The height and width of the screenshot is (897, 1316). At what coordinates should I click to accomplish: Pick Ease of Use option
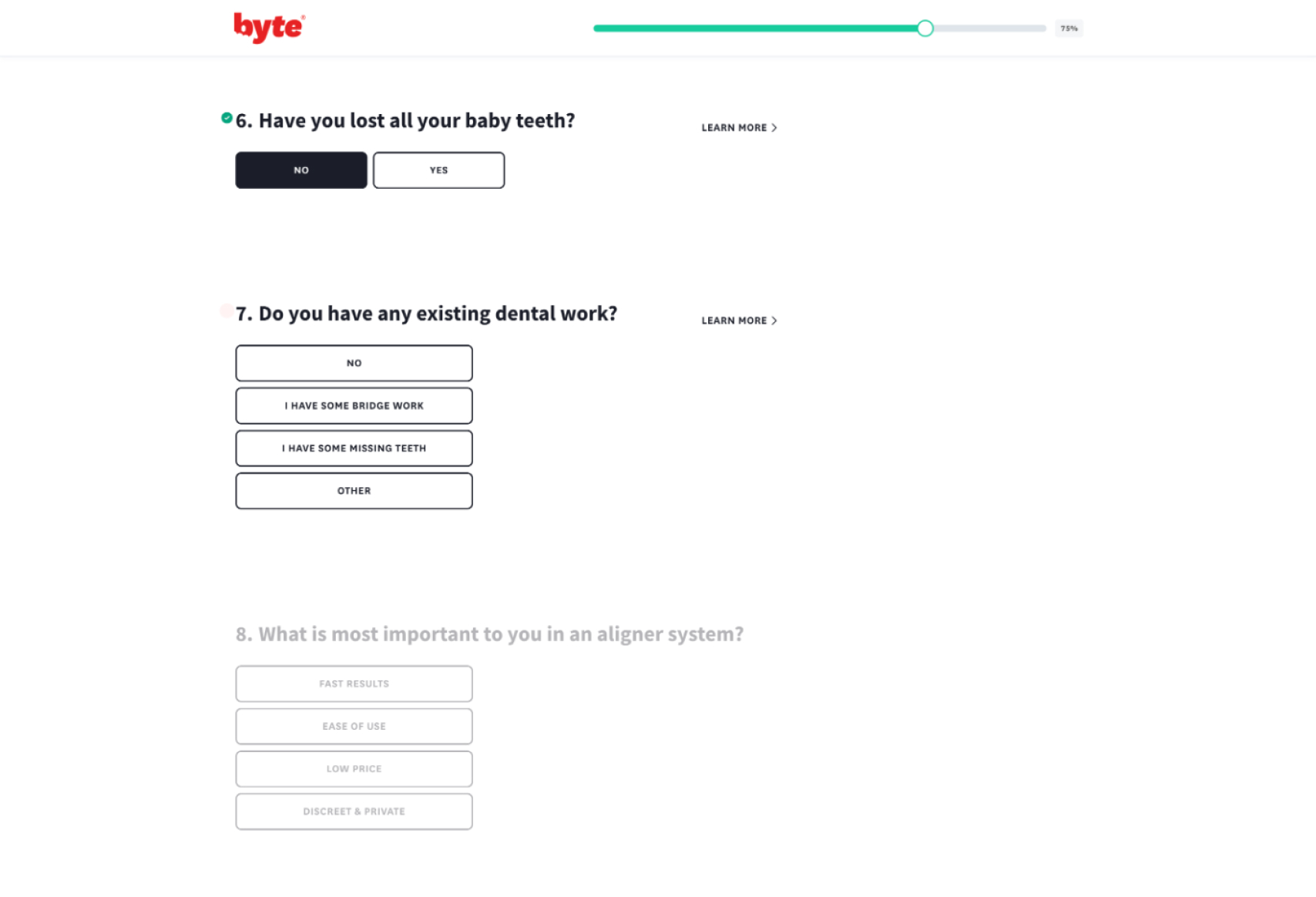(x=354, y=727)
